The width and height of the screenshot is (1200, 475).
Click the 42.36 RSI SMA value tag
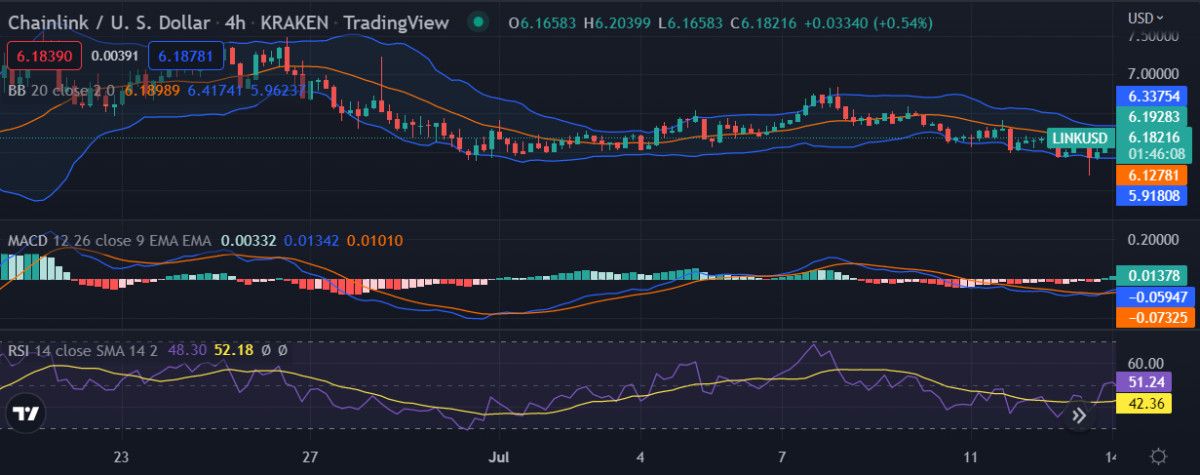pyautogui.click(x=1144, y=404)
